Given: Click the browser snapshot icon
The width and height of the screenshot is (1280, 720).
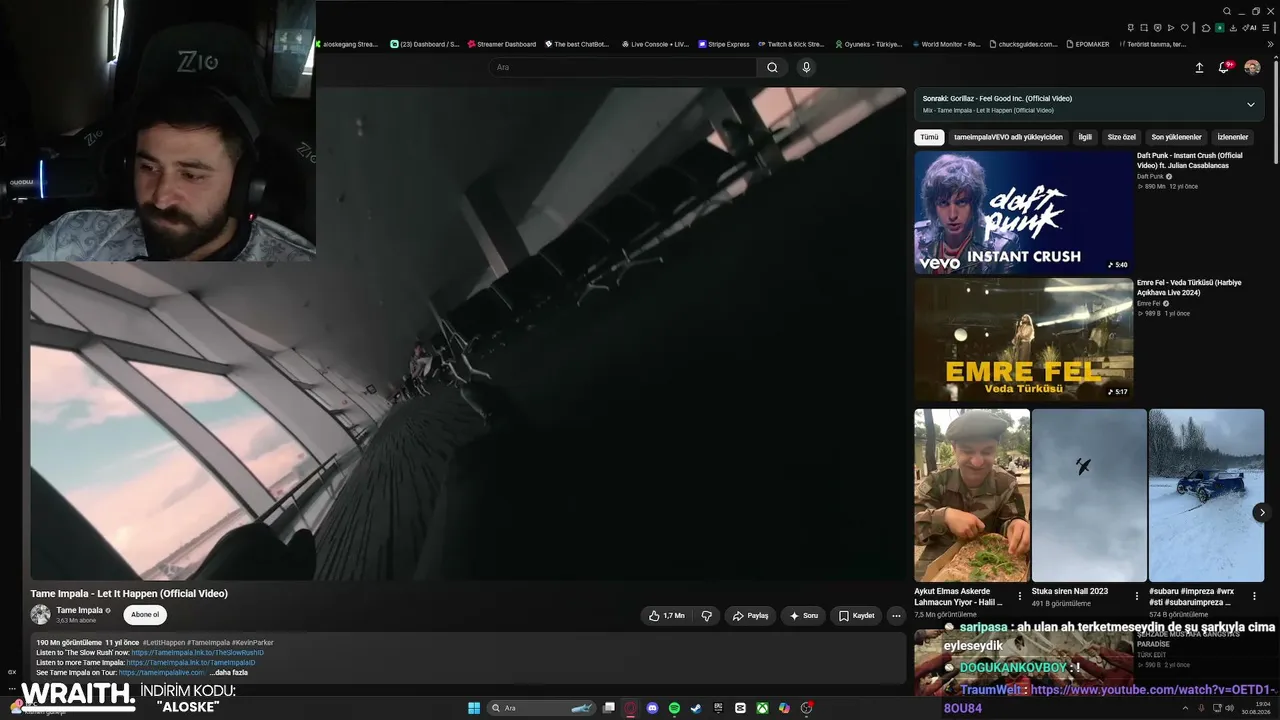Looking at the screenshot, I should 1144,28.
